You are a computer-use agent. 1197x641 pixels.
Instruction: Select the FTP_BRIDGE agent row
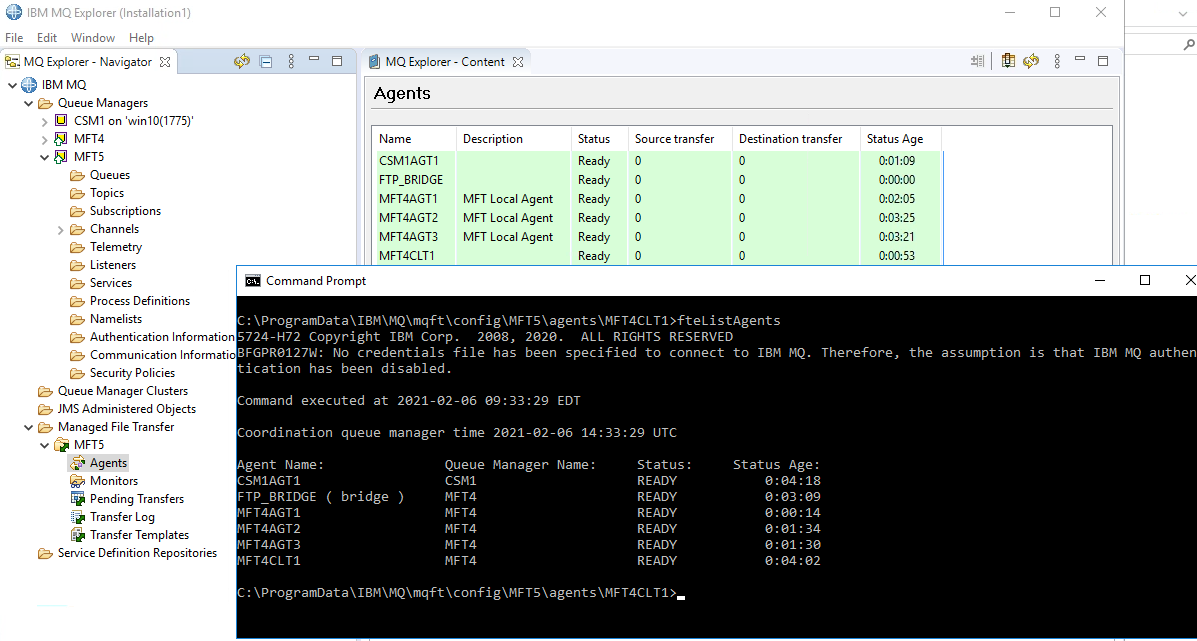(658, 180)
